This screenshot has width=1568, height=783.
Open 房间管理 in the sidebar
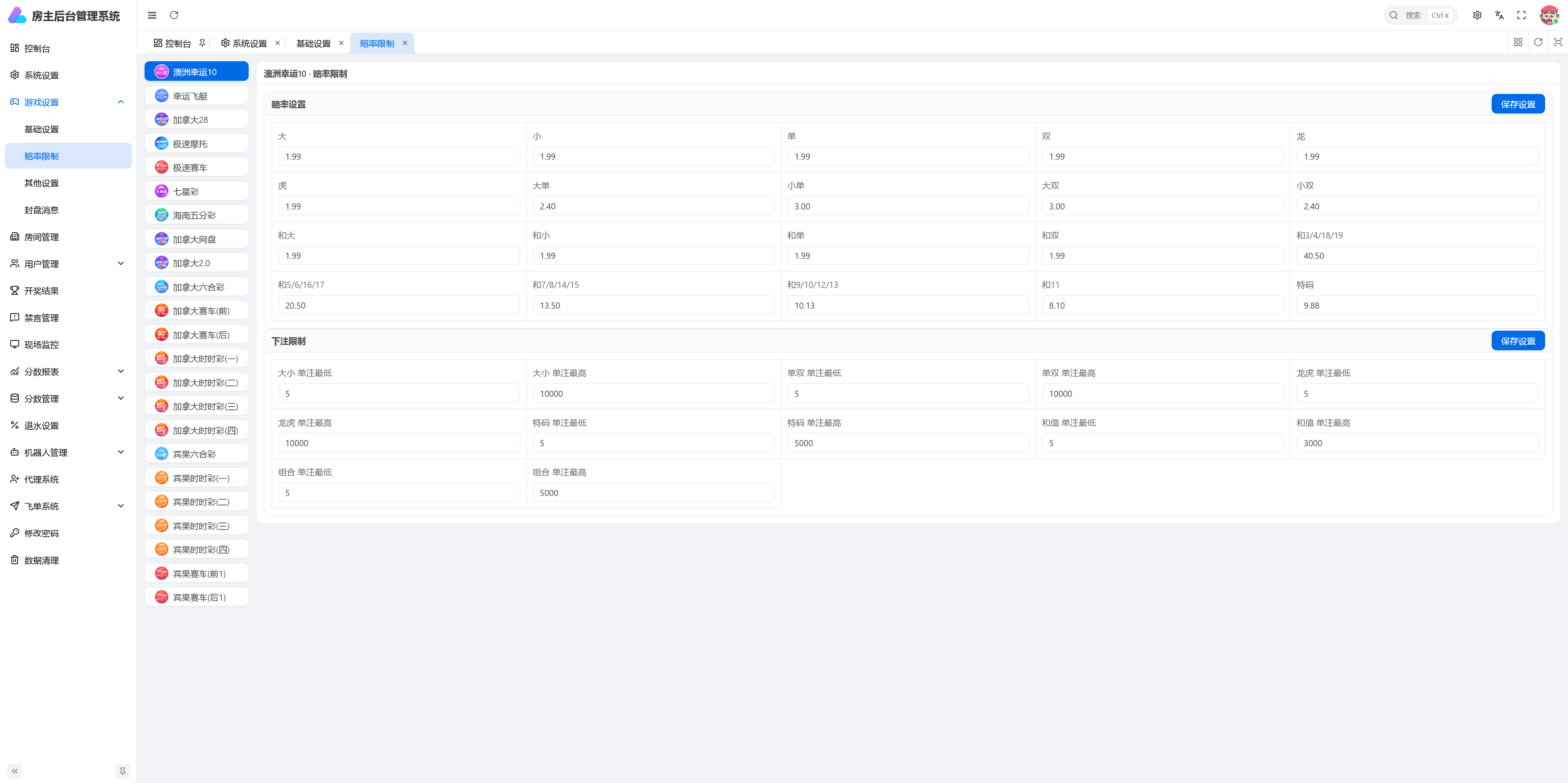(x=68, y=237)
